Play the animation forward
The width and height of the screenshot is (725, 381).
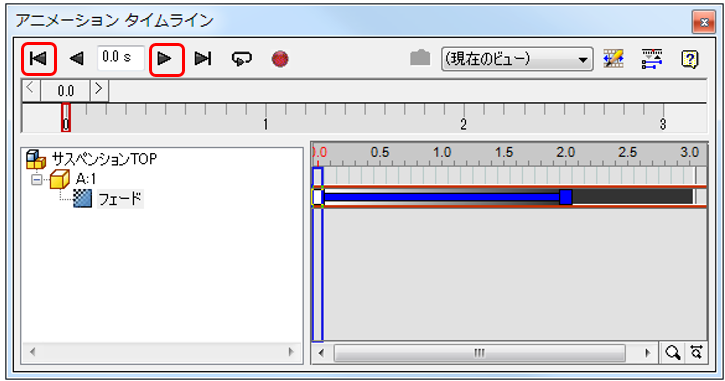(166, 59)
